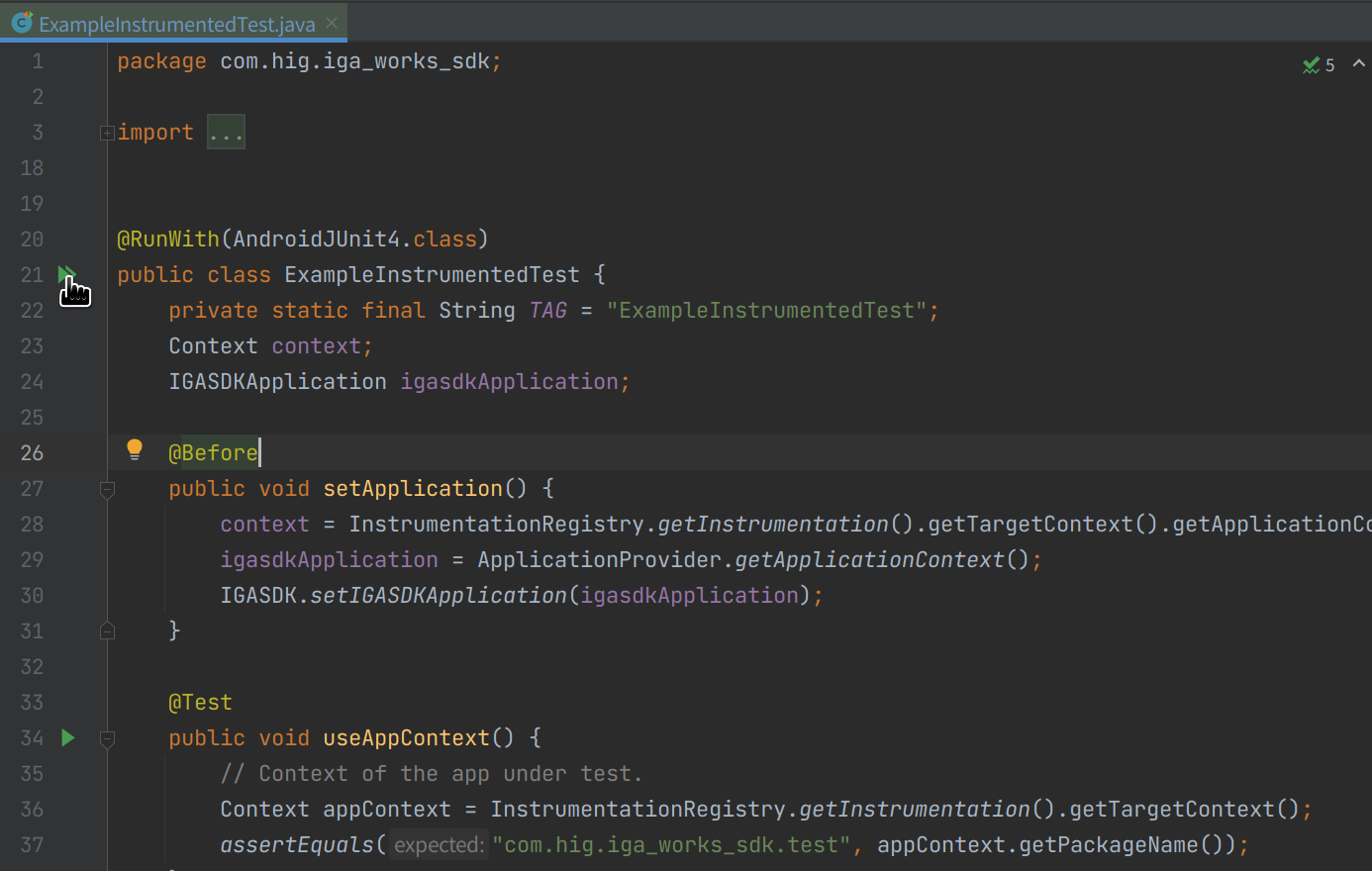Screen dimensions: 1372x871
Task: Click line number 26 in gutter
Action: pyautogui.click(x=32, y=452)
